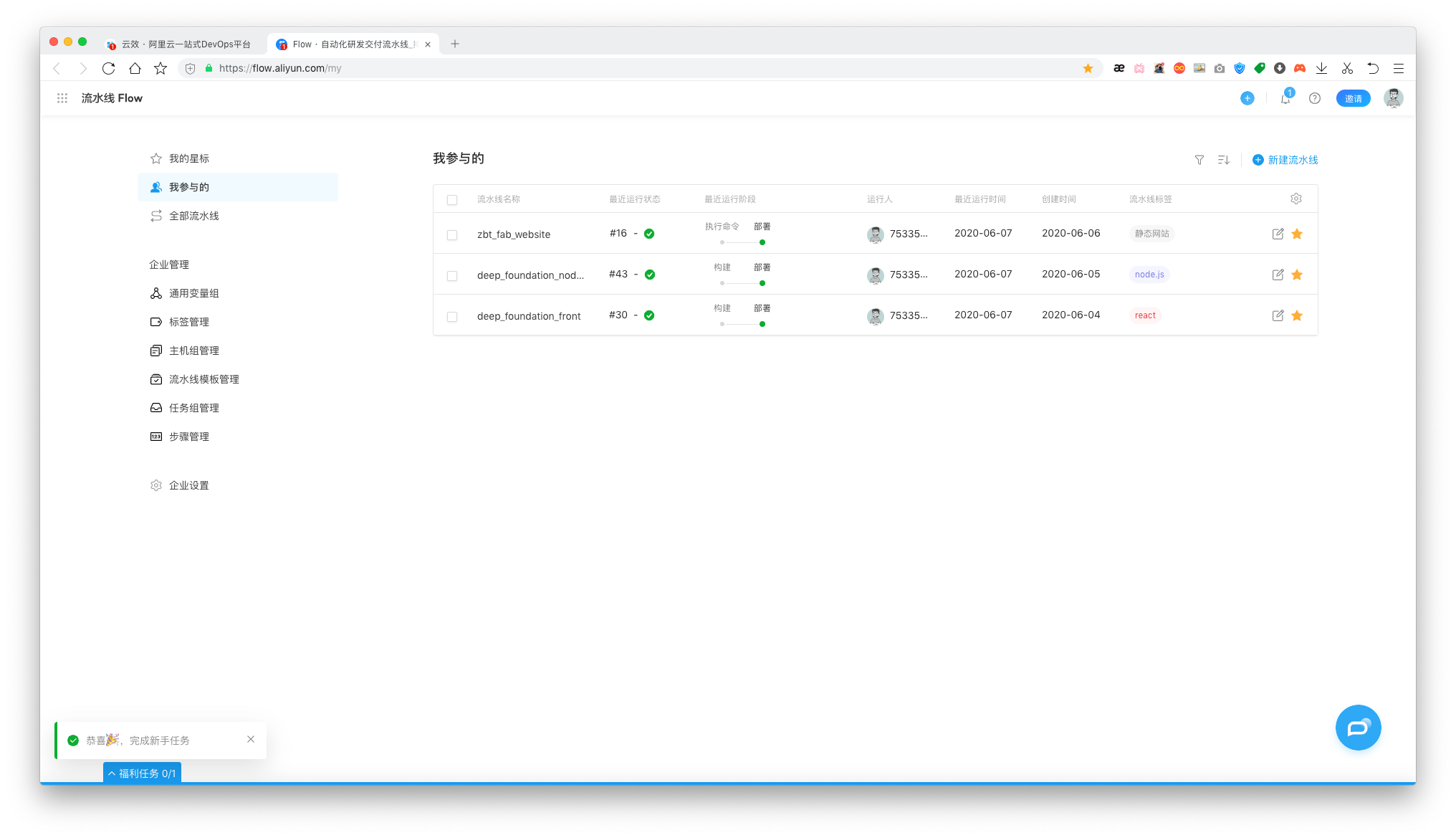Open the user avatar menu
Viewport: 1456px width, 838px height.
[x=1392, y=98]
